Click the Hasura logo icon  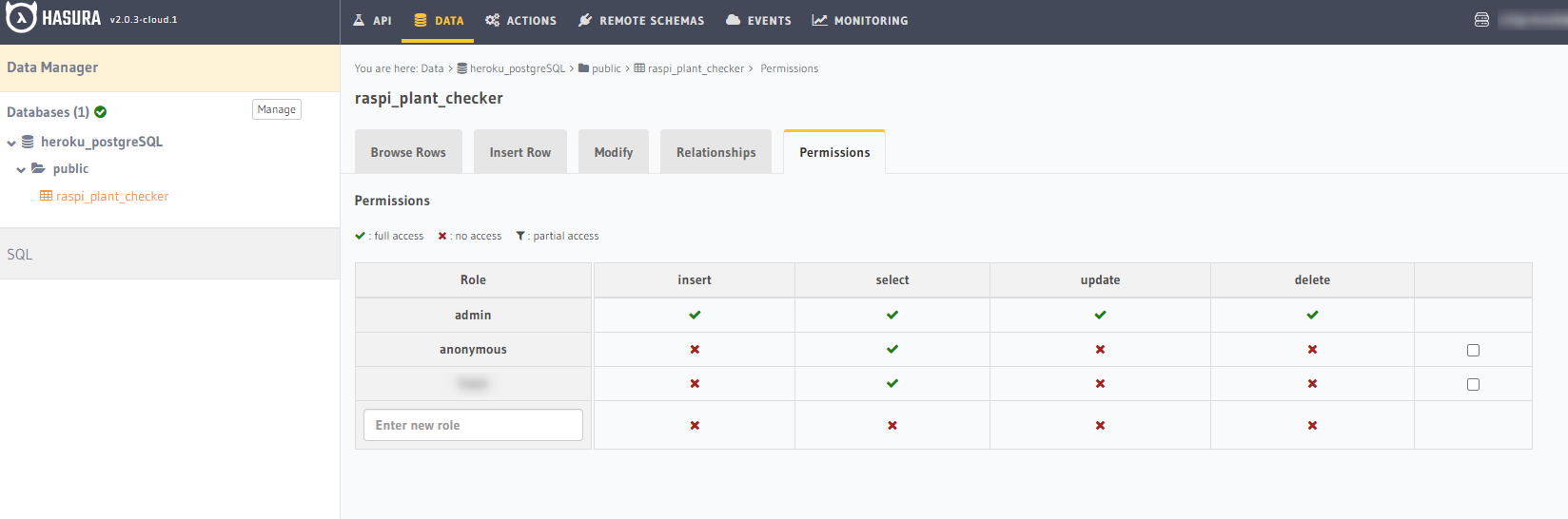tap(21, 17)
